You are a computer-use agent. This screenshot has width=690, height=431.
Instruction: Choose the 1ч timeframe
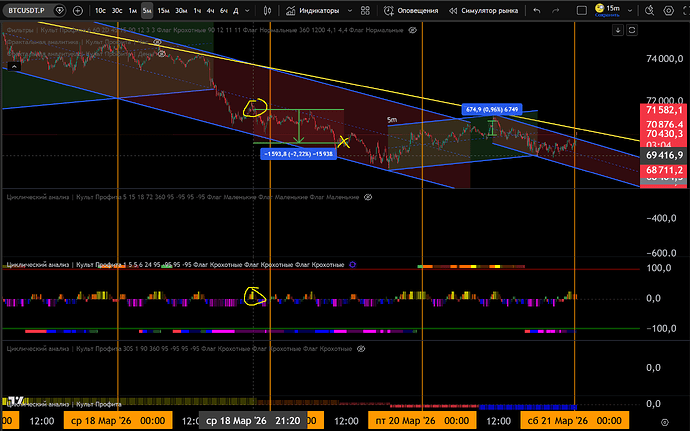click(x=197, y=11)
